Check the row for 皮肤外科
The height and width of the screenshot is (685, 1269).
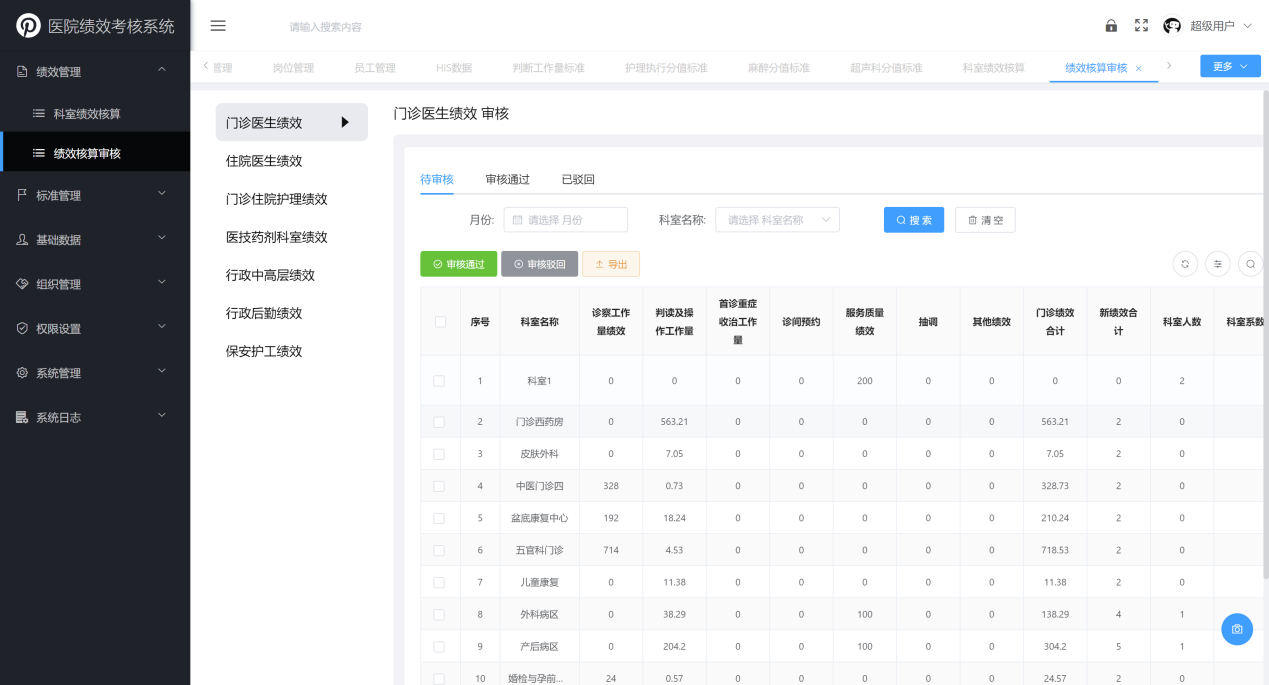click(x=439, y=454)
